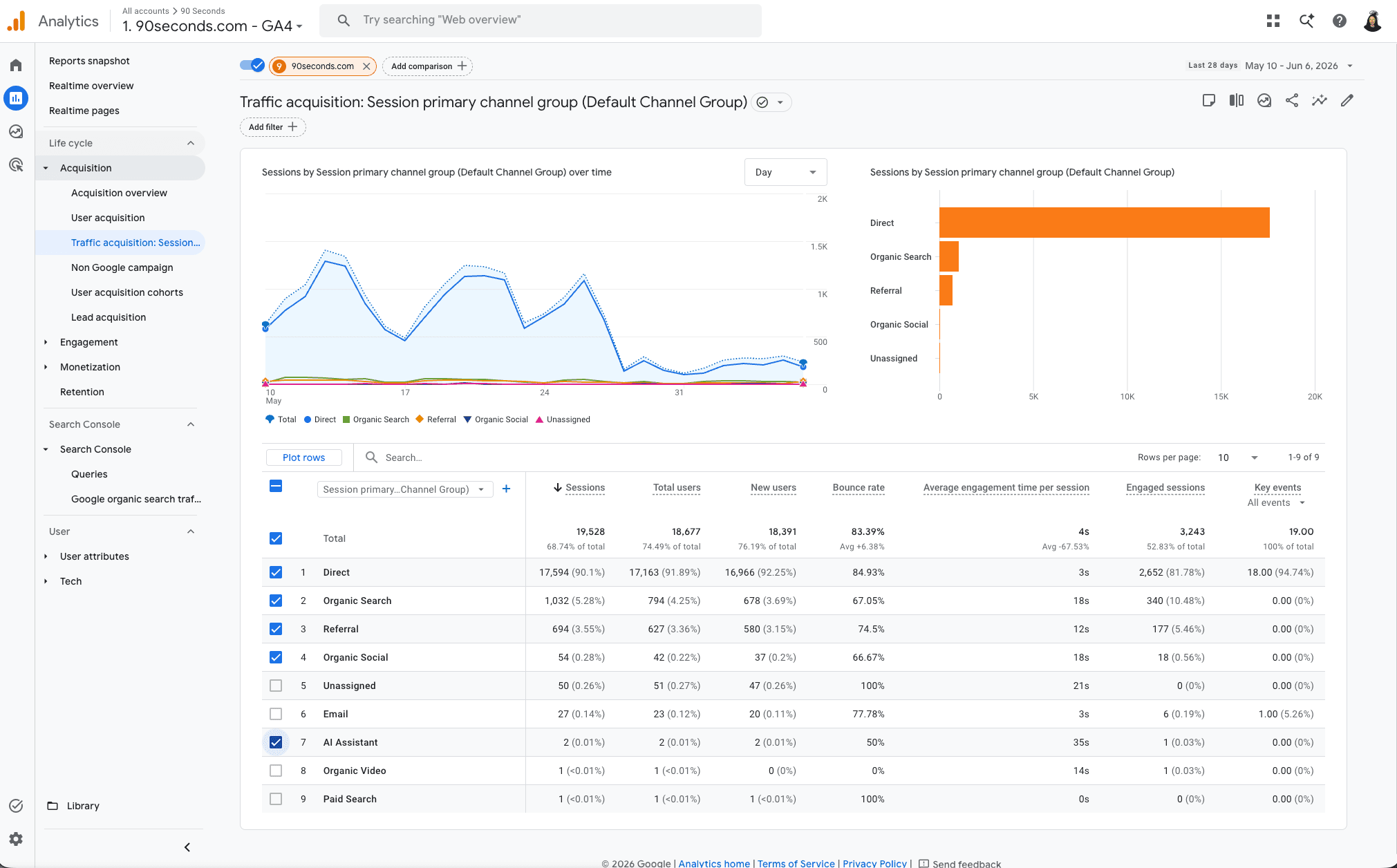Open the Session primary Channel Group dimension dropdown
The height and width of the screenshot is (868, 1397).
404,489
